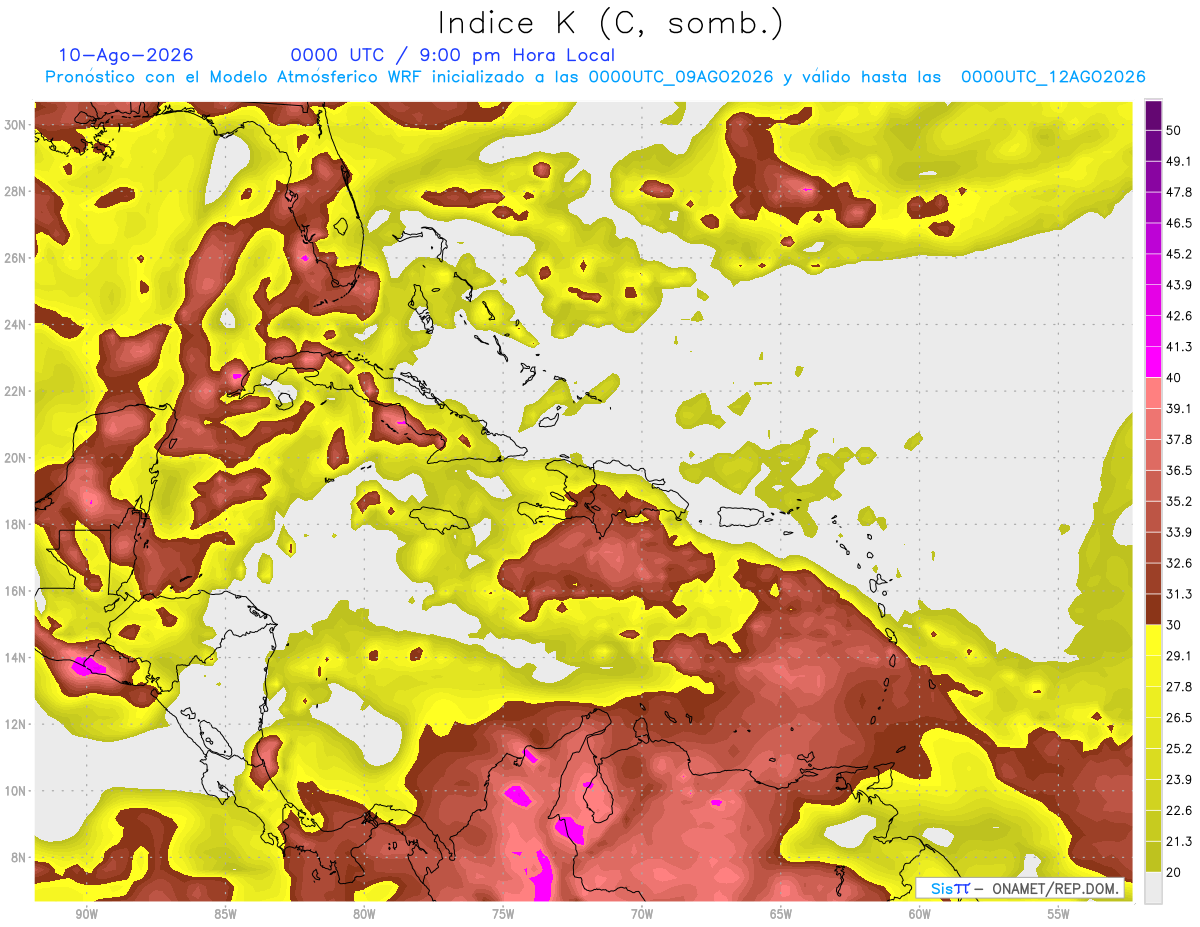
Task: Click the colorbar value "27.8"
Action: coord(1179,687)
